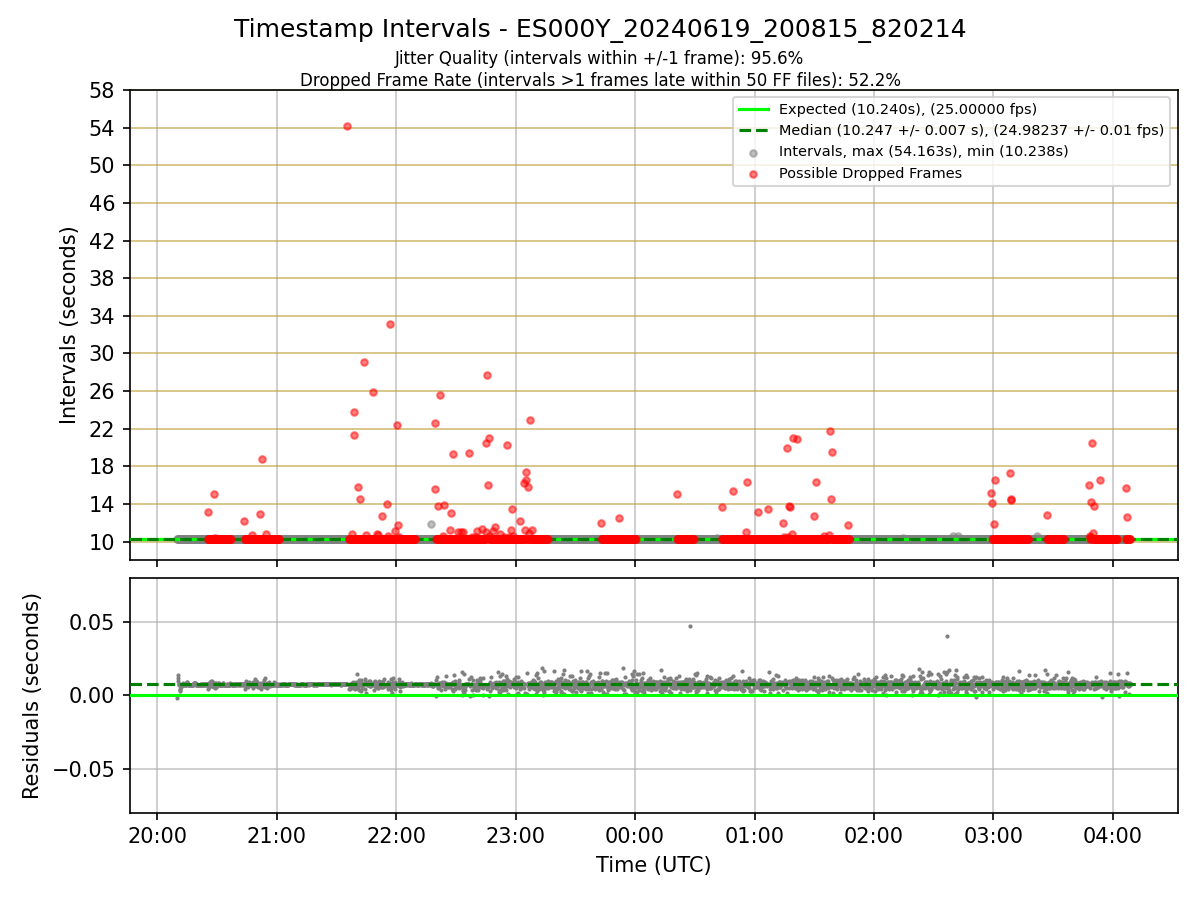Select the 'Jitter Quality' subtitle line showing 95.6%
1200x900 pixels.
[599, 58]
